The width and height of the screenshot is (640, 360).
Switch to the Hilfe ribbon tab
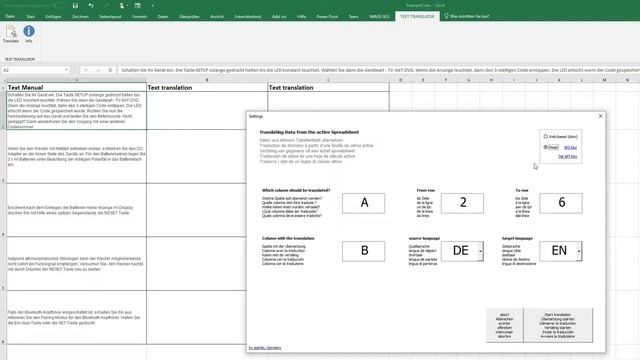pyautogui.click(x=302, y=16)
